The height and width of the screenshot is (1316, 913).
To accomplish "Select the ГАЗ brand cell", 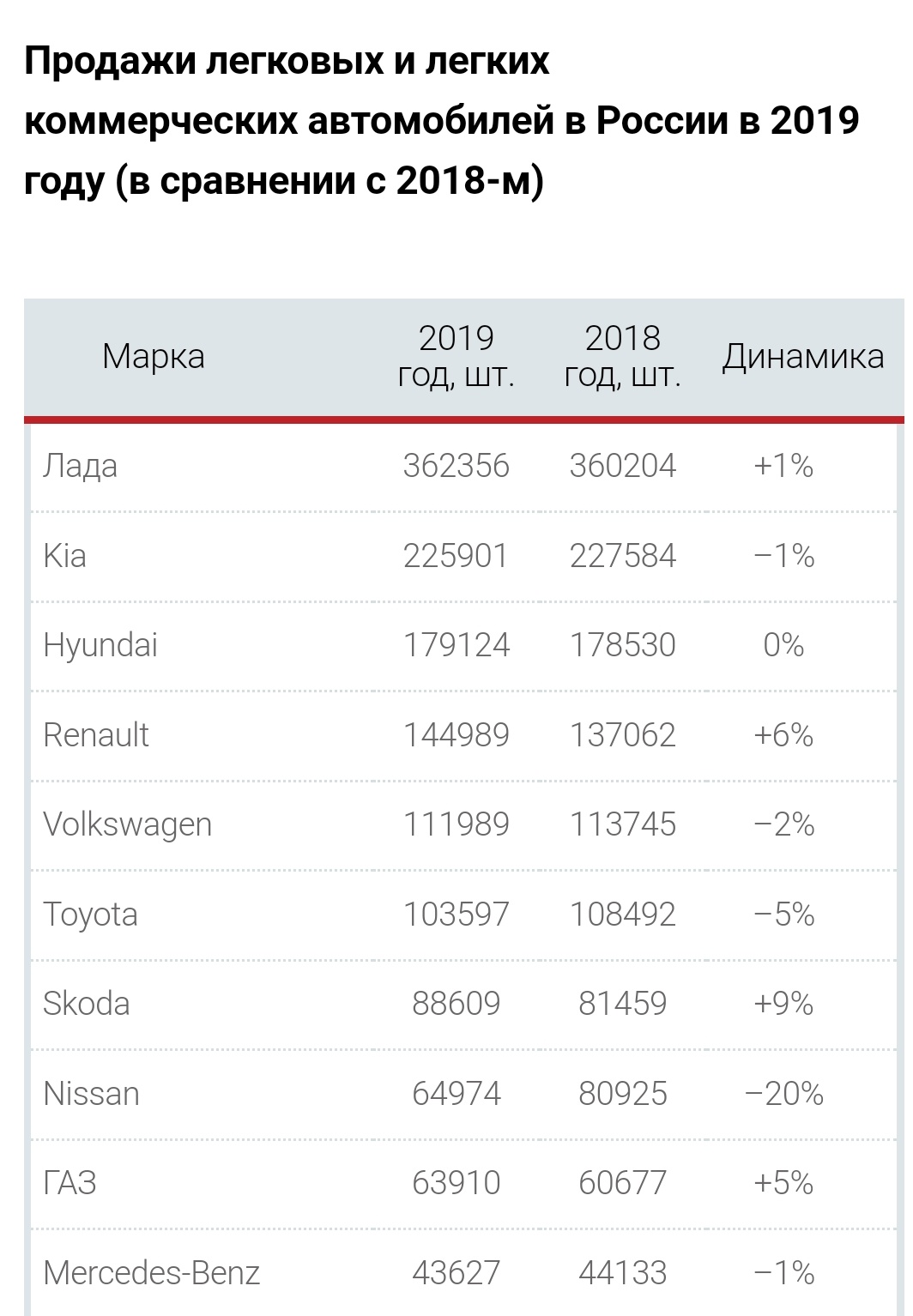I will pyautogui.click(x=70, y=1183).
